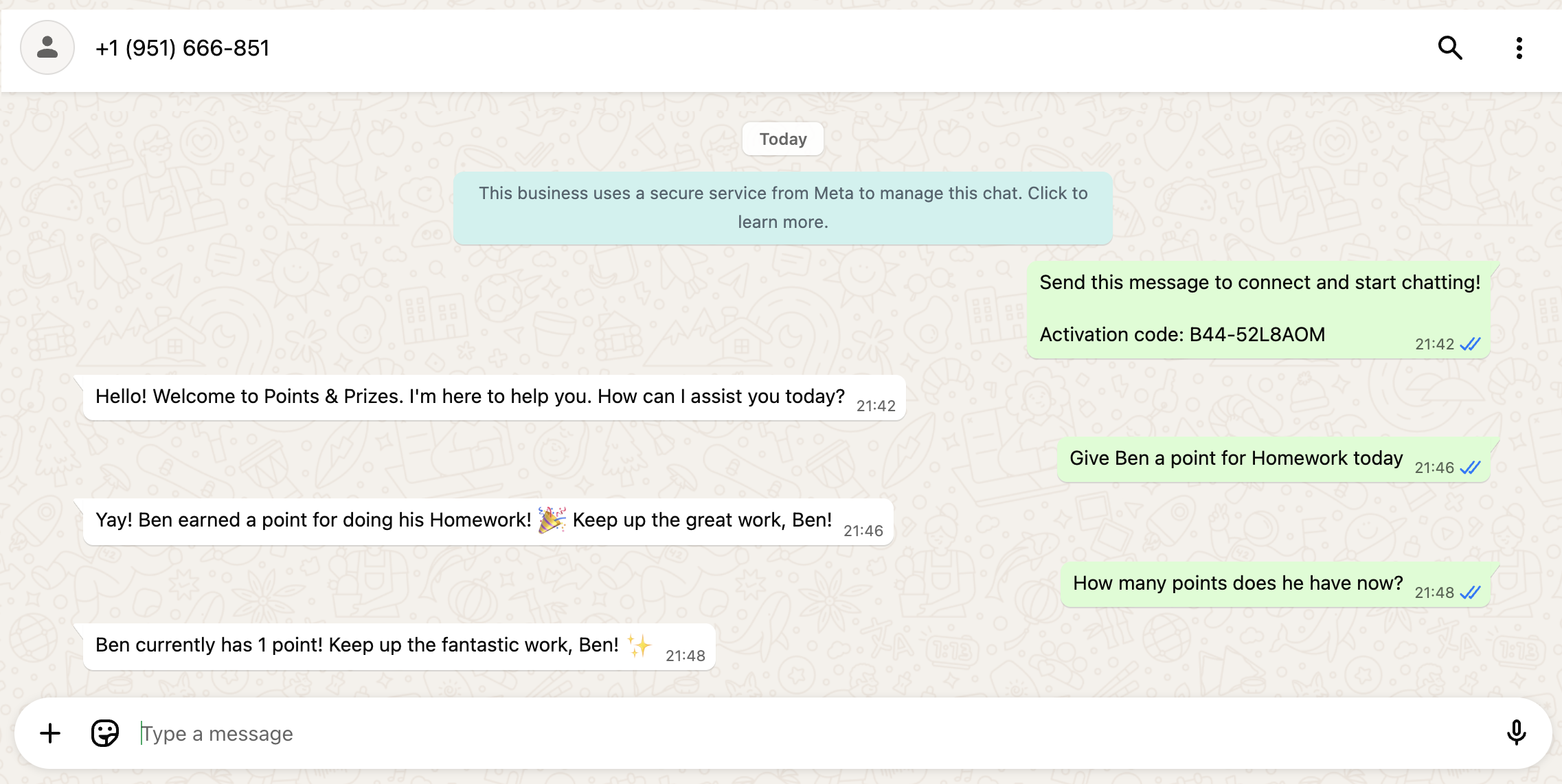Select the Give Ben a point message
Viewport: 1562px width, 784px height.
coord(1236,459)
